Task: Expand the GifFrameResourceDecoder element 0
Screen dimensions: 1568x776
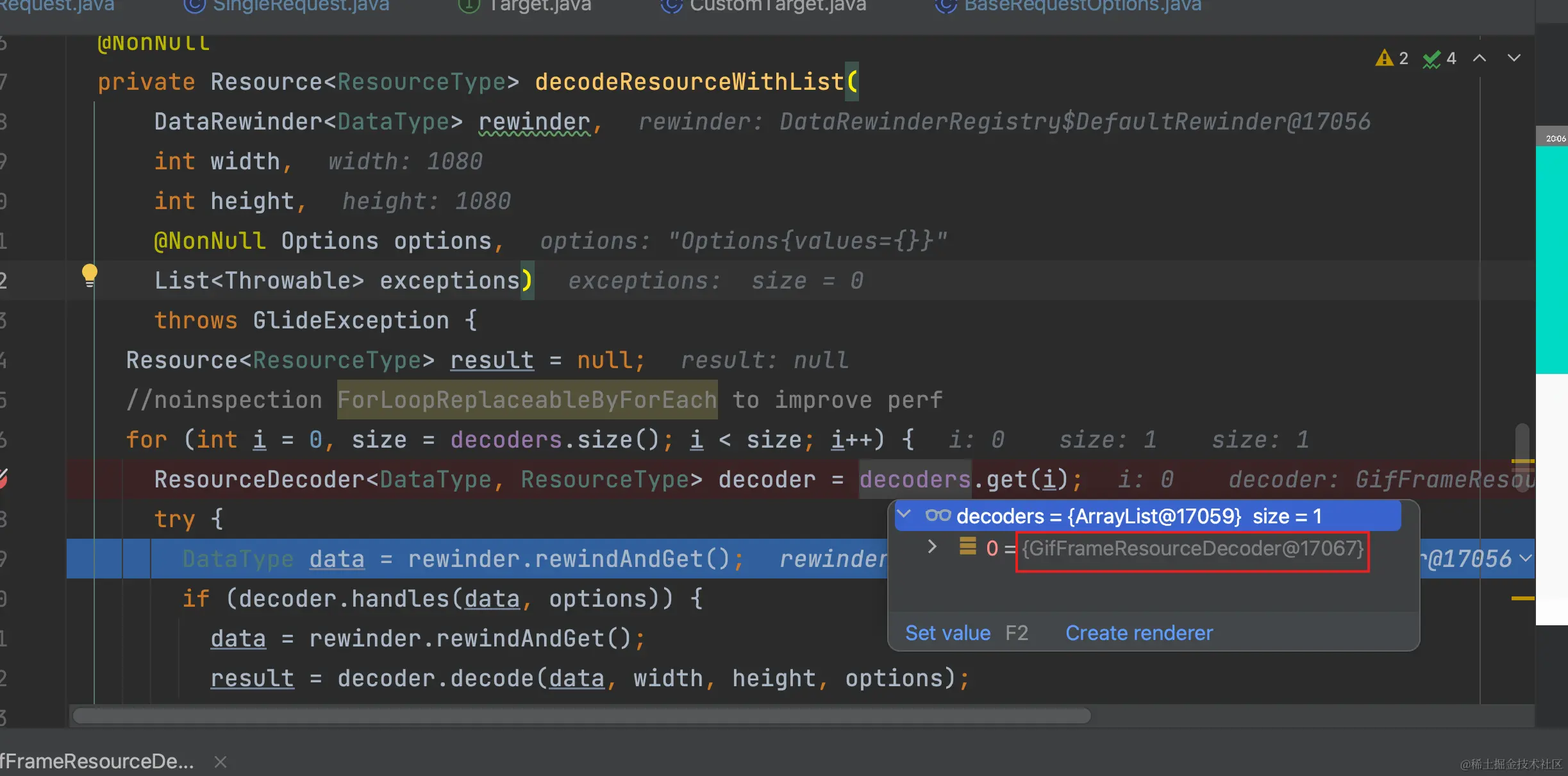Action: pyautogui.click(x=932, y=547)
